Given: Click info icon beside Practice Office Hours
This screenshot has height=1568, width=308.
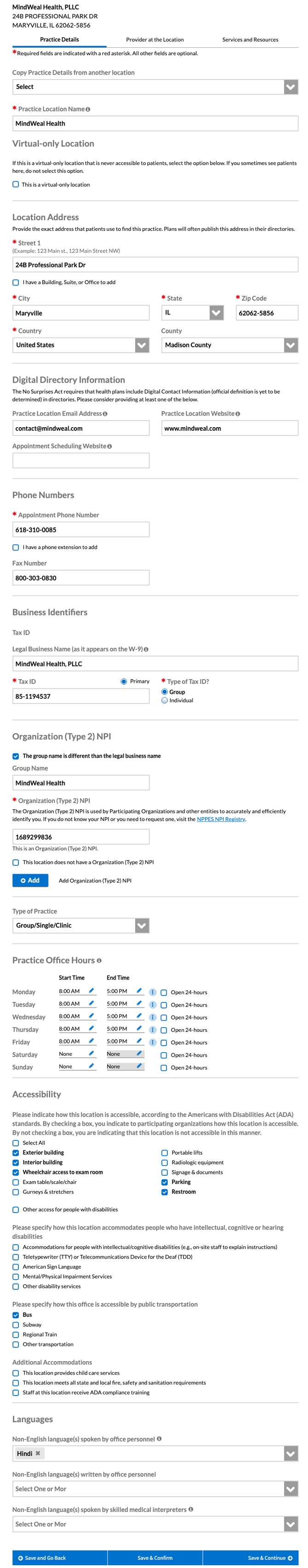Looking at the screenshot, I should [x=99, y=961].
